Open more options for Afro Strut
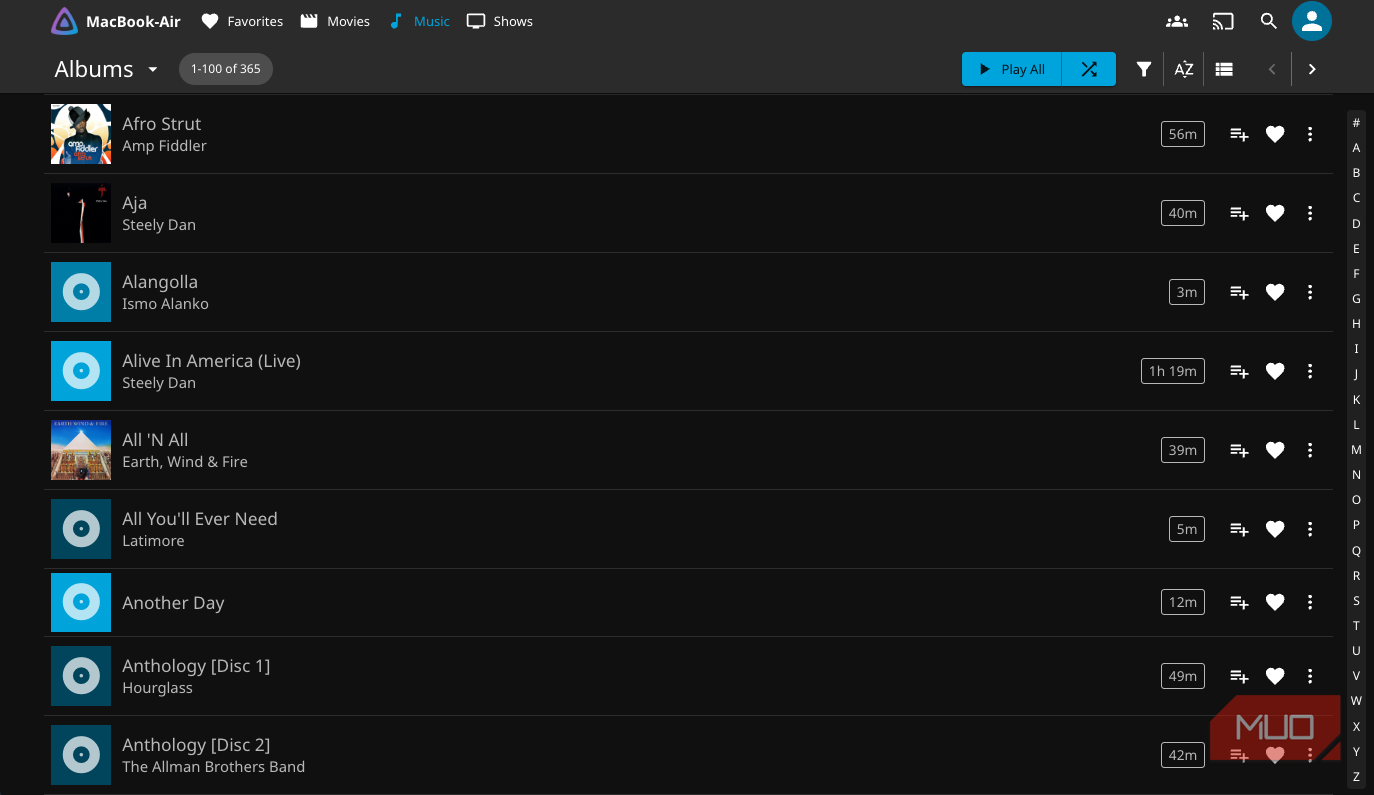 (1310, 134)
